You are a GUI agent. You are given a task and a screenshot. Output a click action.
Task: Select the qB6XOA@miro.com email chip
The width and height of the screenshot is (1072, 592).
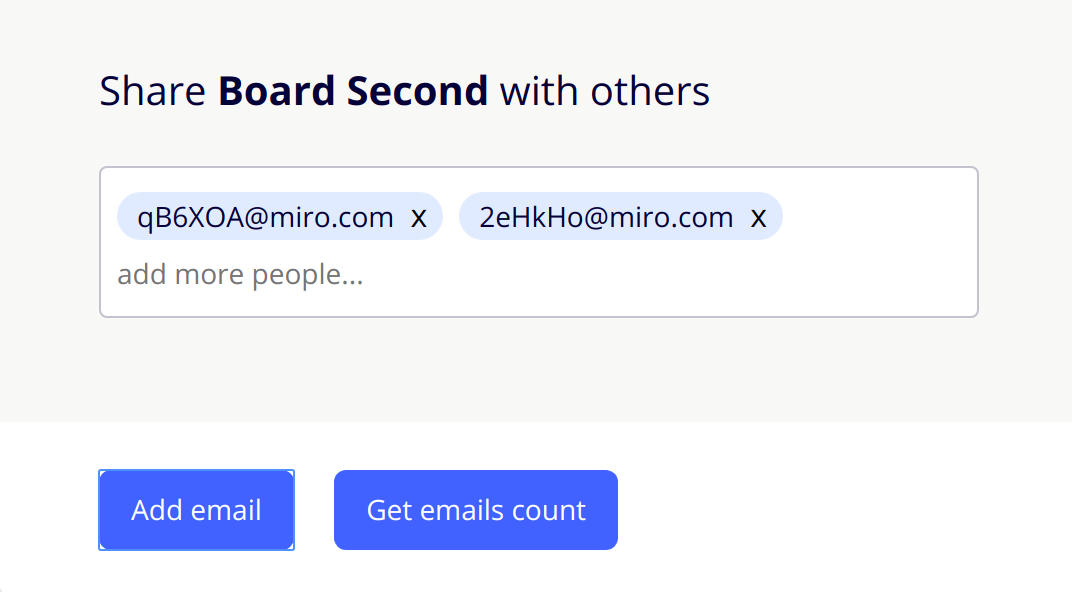coord(266,217)
